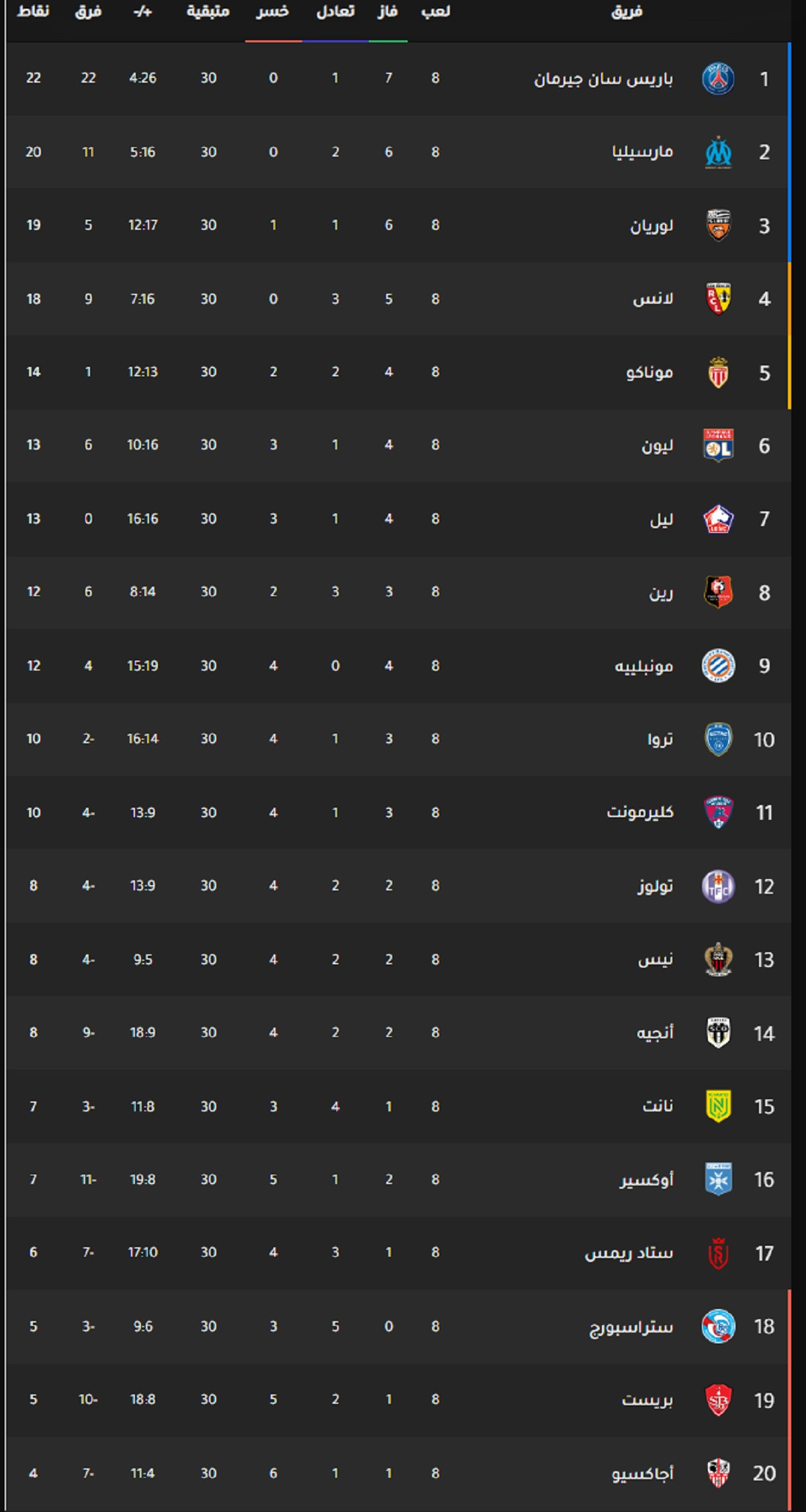Sort by the فاز wins column
Viewport: 806px width, 1512px height.
(388, 11)
